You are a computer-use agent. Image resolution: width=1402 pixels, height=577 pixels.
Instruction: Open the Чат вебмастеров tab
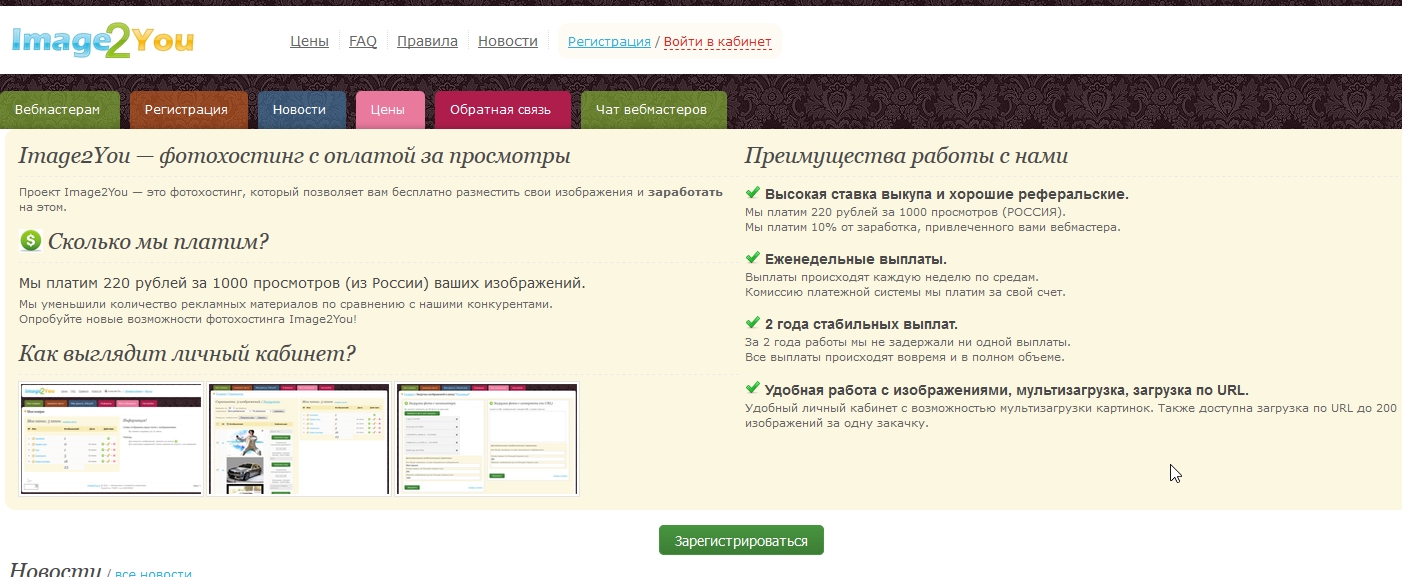click(652, 110)
